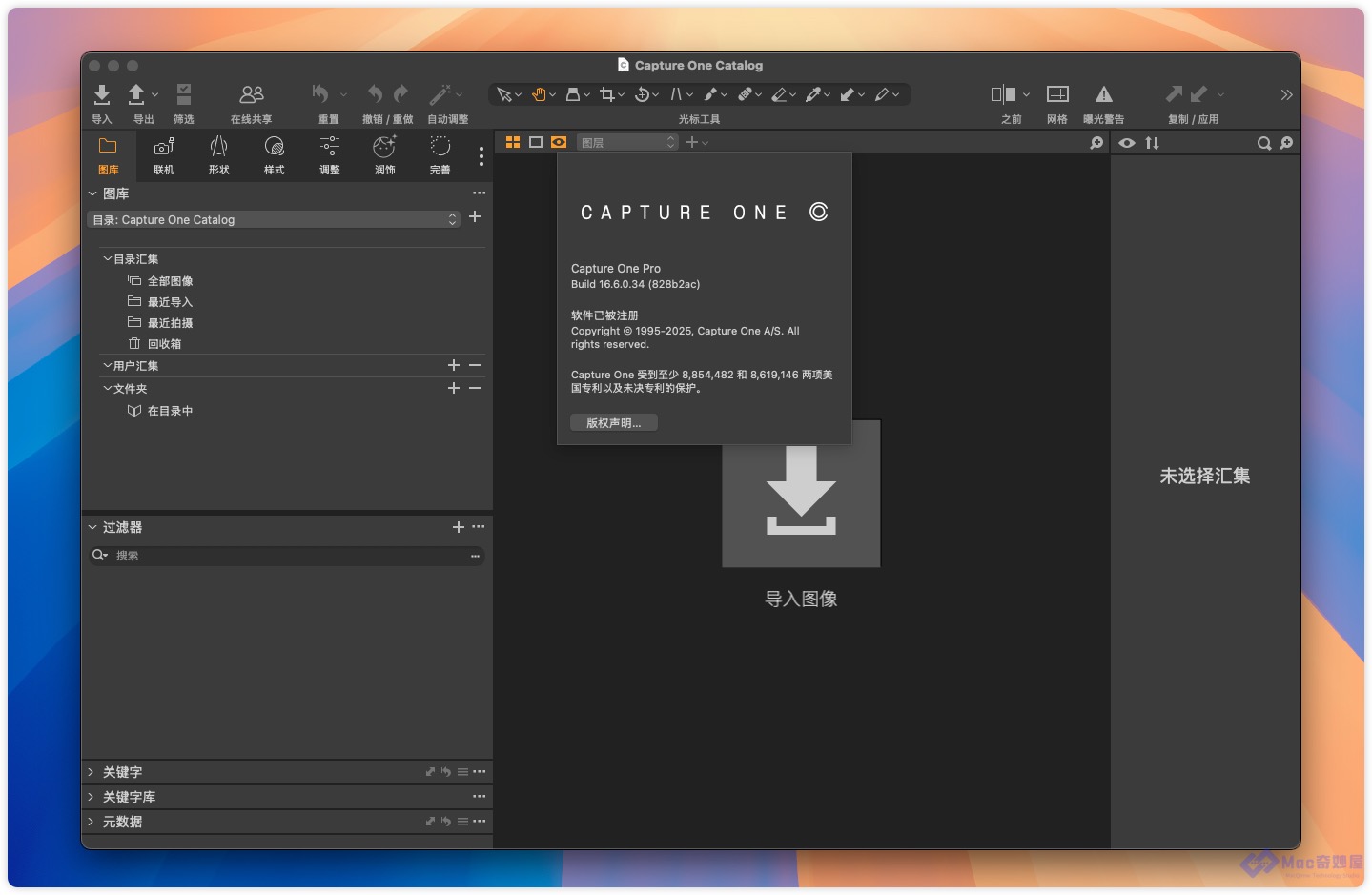
Task: Click the browser sort arrows icon
Action: click(1153, 143)
